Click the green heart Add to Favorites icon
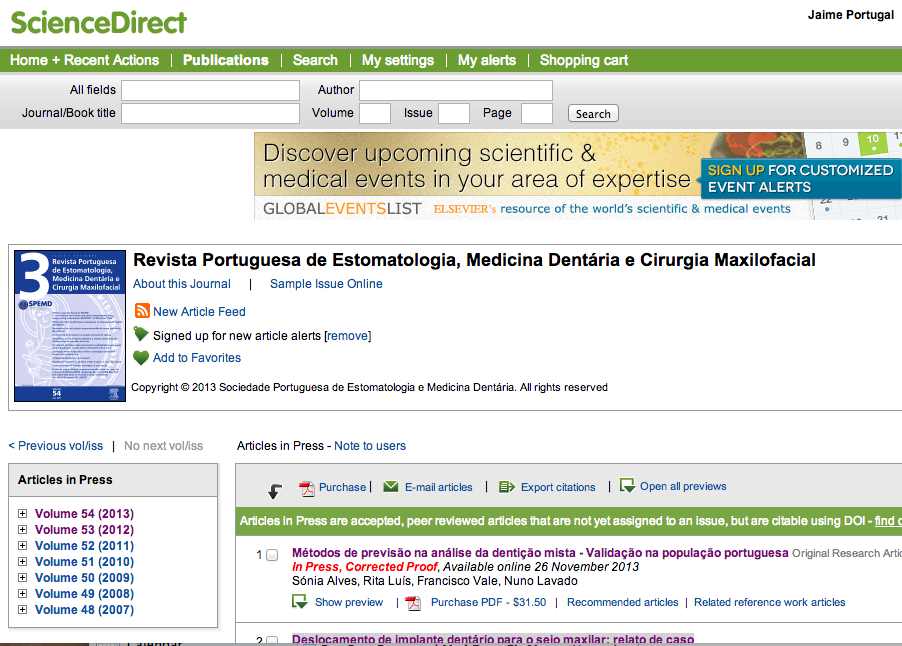The width and height of the screenshot is (902, 646). click(x=141, y=358)
